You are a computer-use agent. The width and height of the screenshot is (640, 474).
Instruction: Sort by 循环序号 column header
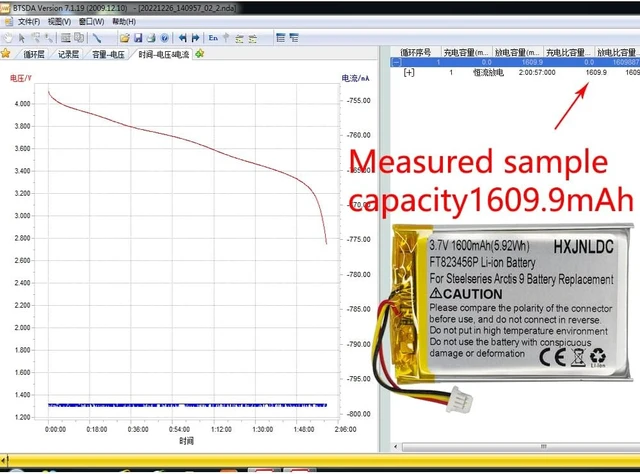[x=415, y=52]
